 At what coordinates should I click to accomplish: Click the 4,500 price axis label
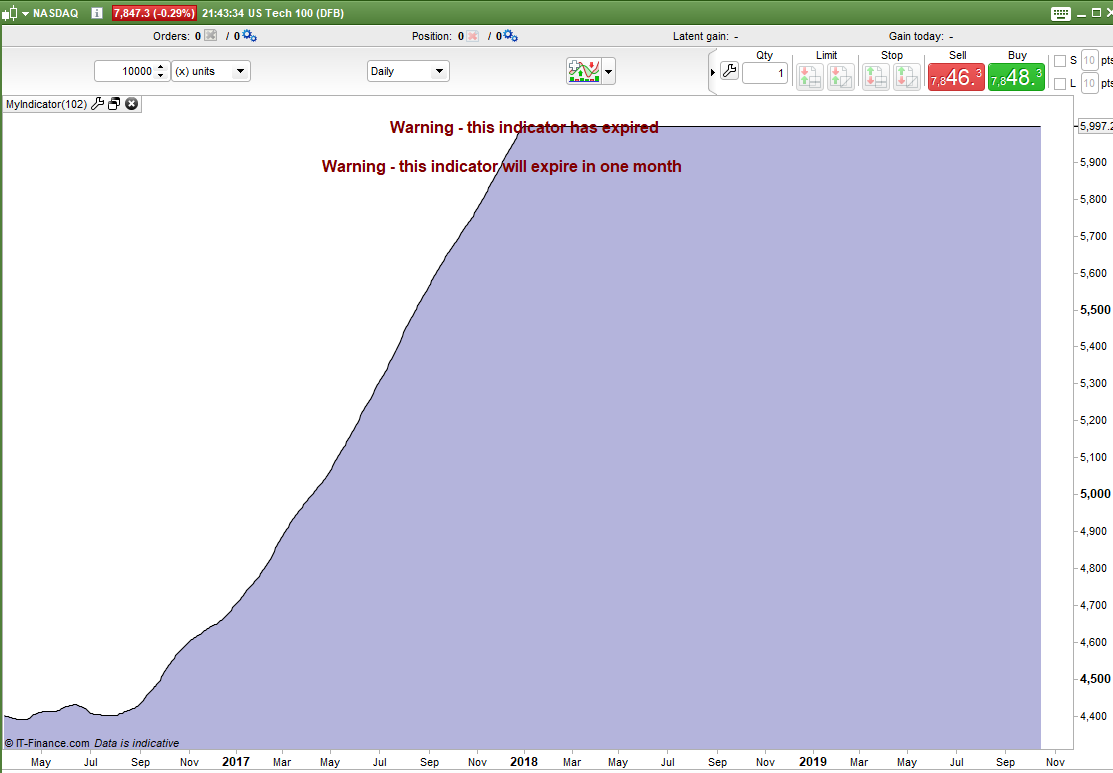[x=1095, y=679]
